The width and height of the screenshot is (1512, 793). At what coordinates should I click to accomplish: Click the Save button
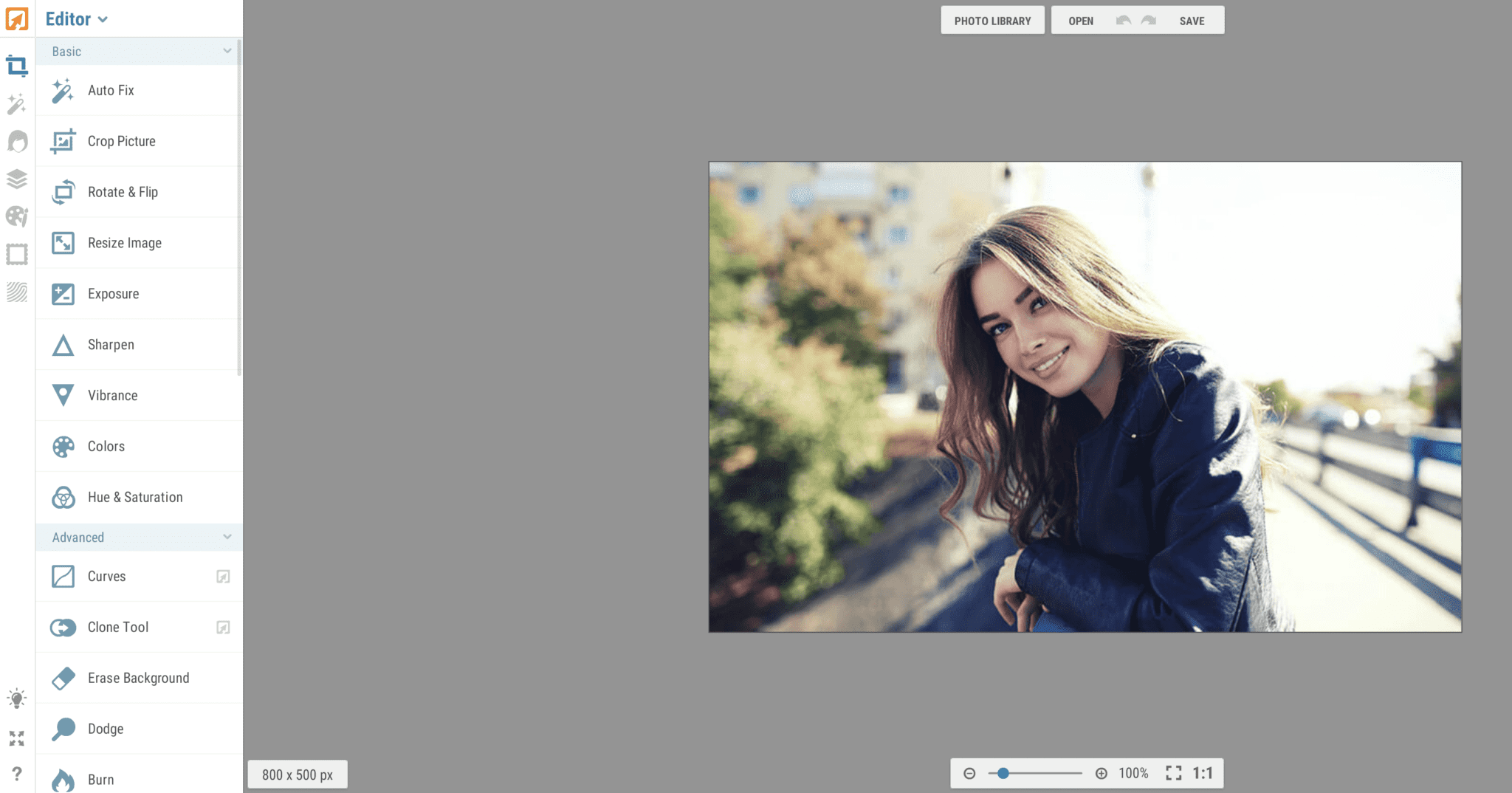click(1192, 20)
